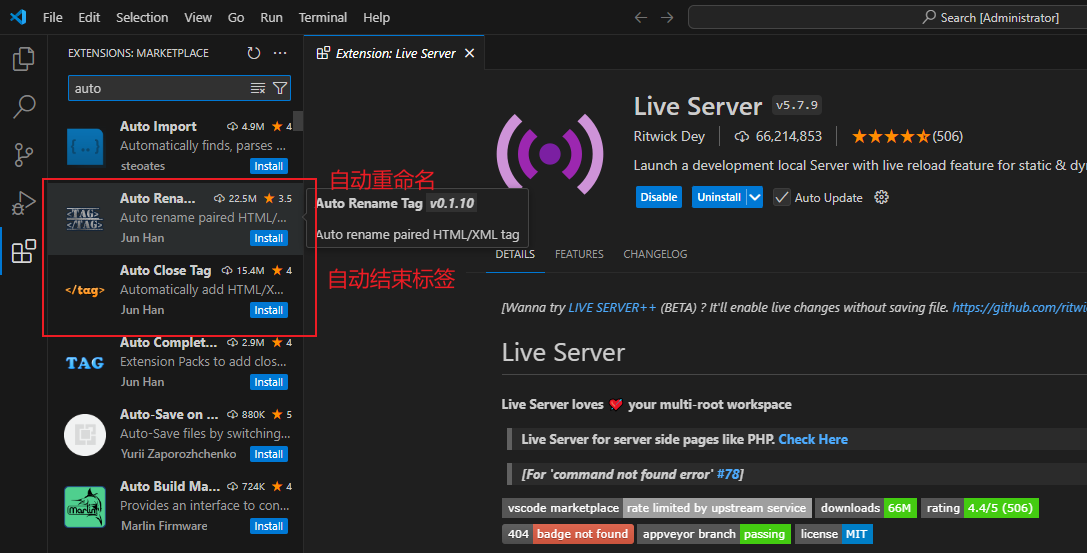This screenshot has width=1087, height=553.
Task: Open issue #78 link
Action: [728, 474]
